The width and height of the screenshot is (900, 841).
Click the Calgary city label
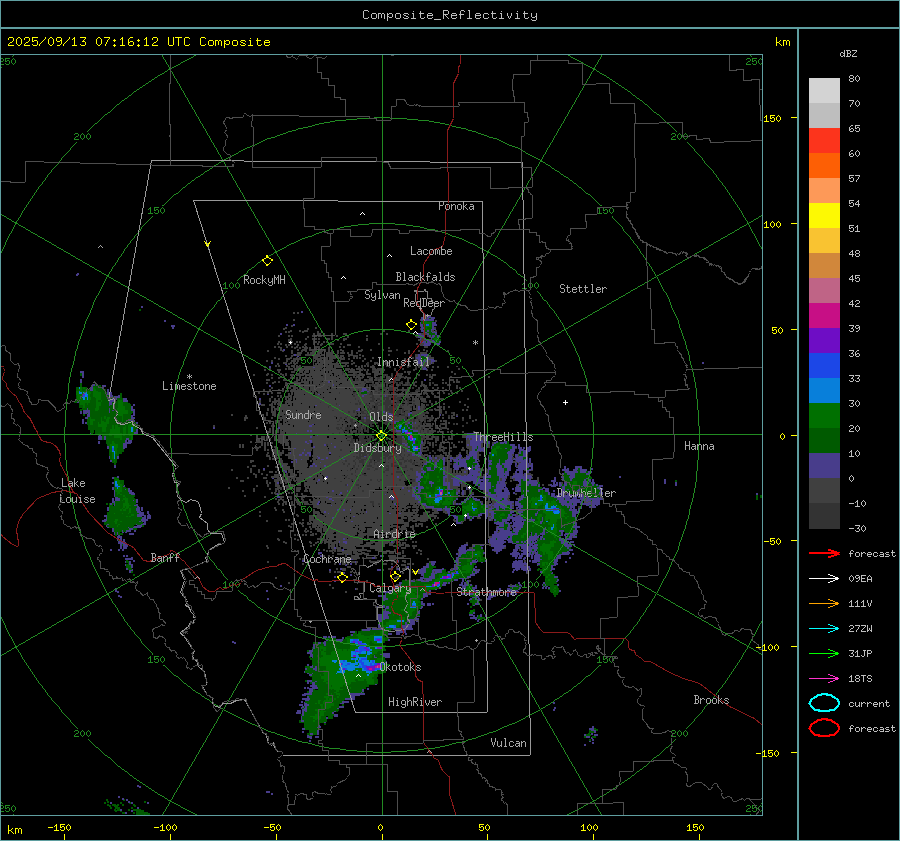pyautogui.click(x=390, y=588)
